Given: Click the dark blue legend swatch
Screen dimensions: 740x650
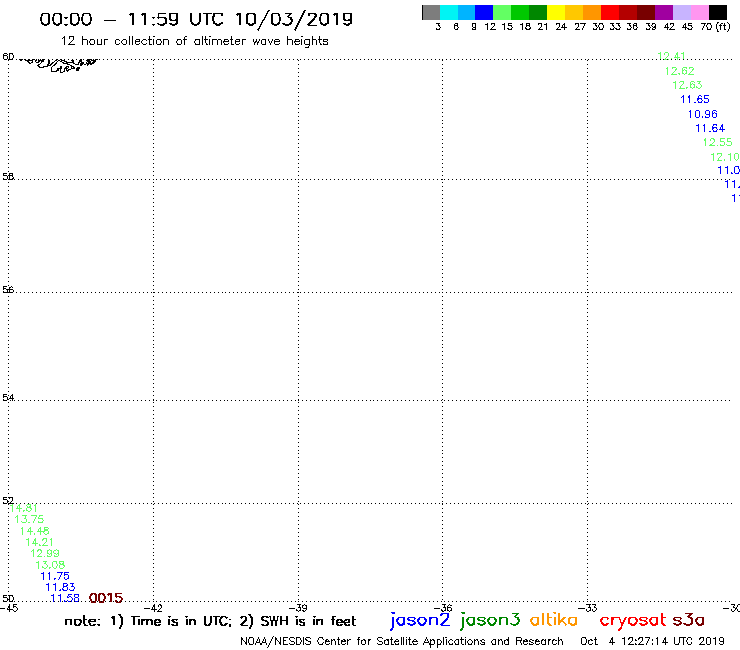Looking at the screenshot, I should pos(484,12).
